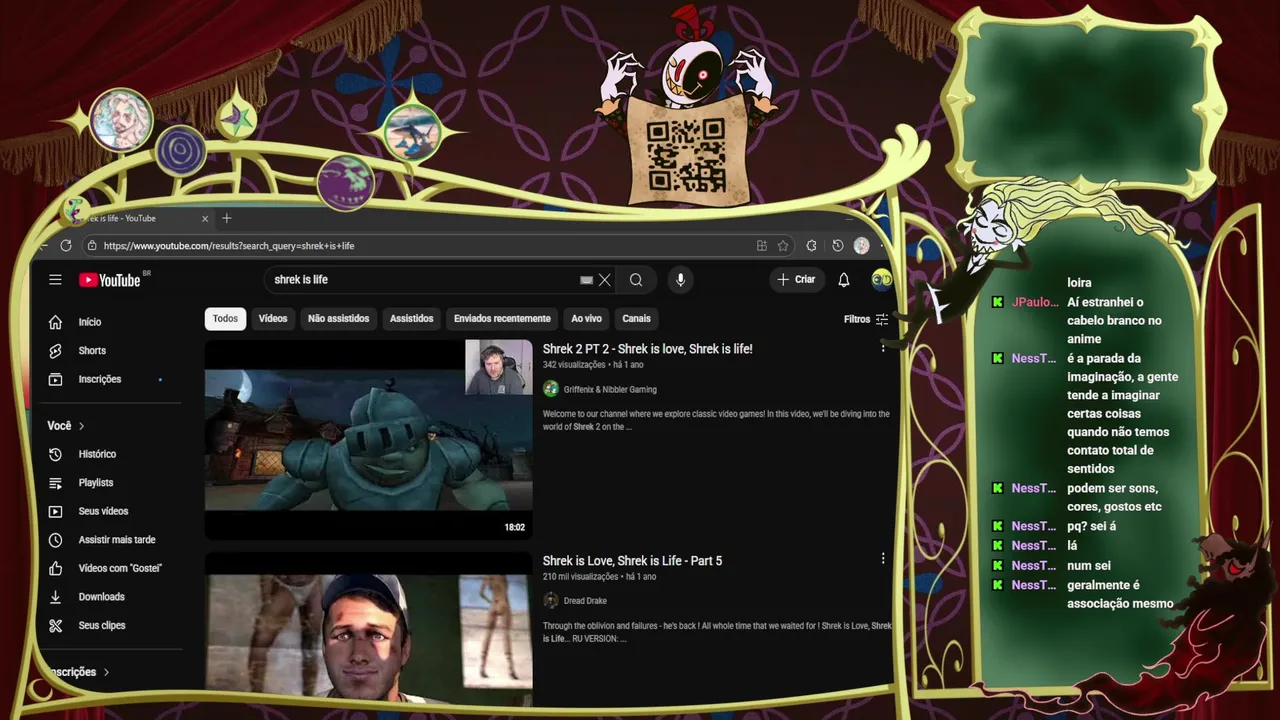Click the 18:02 duration badge

[x=515, y=527]
